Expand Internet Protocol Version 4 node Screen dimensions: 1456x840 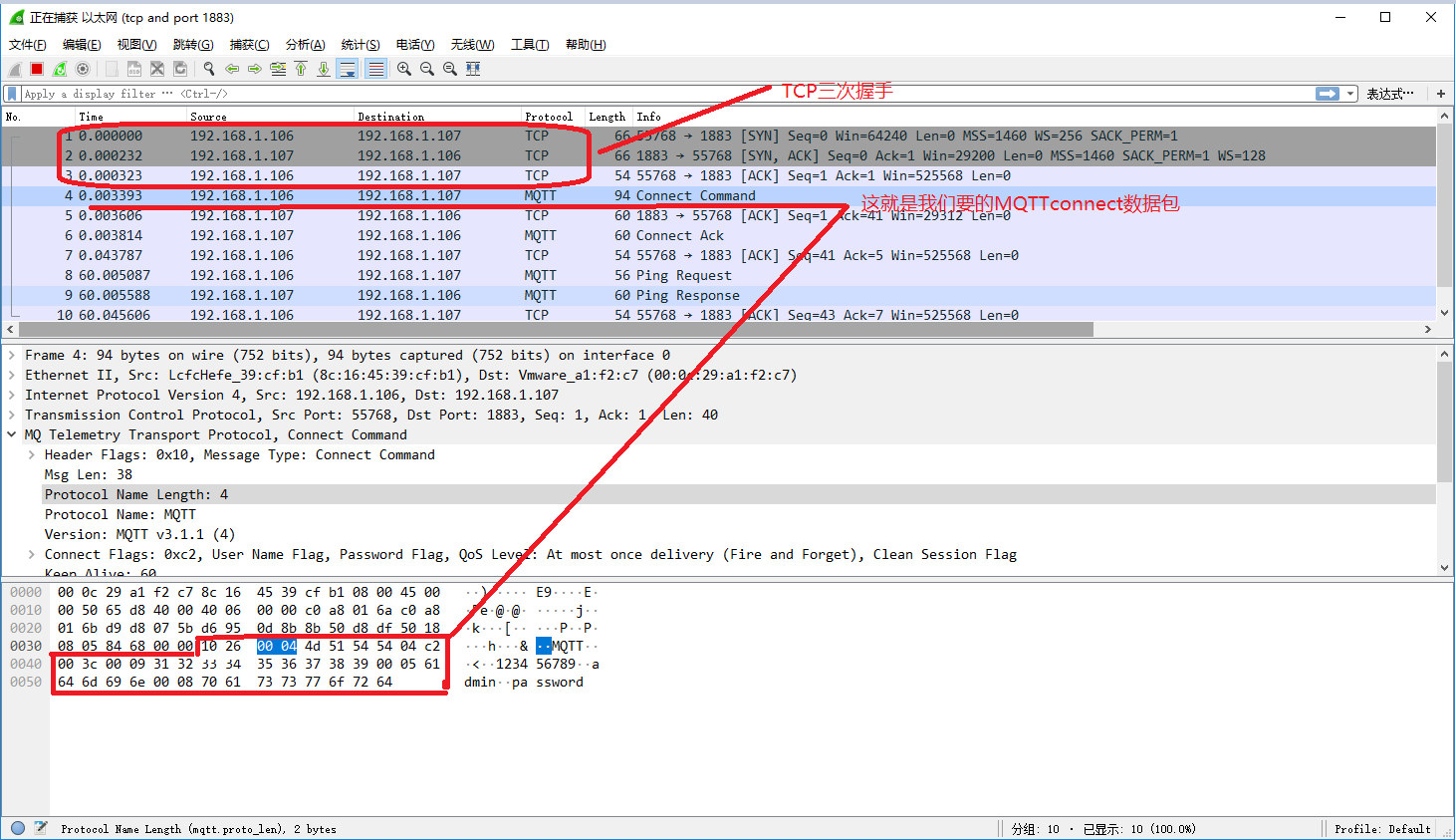12,395
